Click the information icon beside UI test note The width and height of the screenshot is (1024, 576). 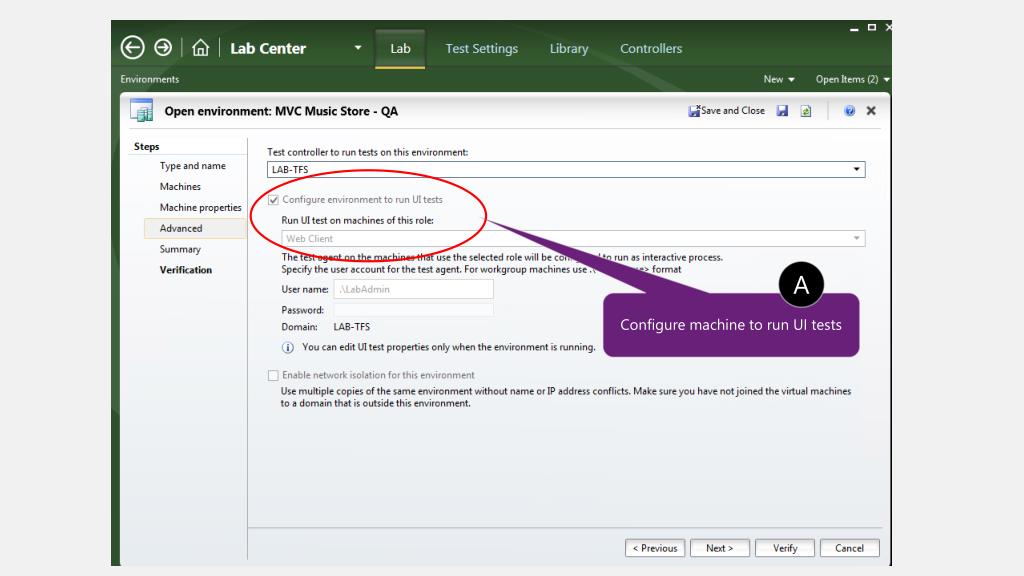click(x=288, y=348)
